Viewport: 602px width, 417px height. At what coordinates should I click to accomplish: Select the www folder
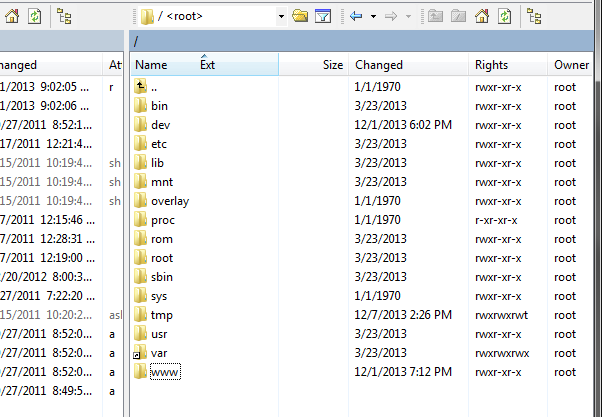coord(162,372)
